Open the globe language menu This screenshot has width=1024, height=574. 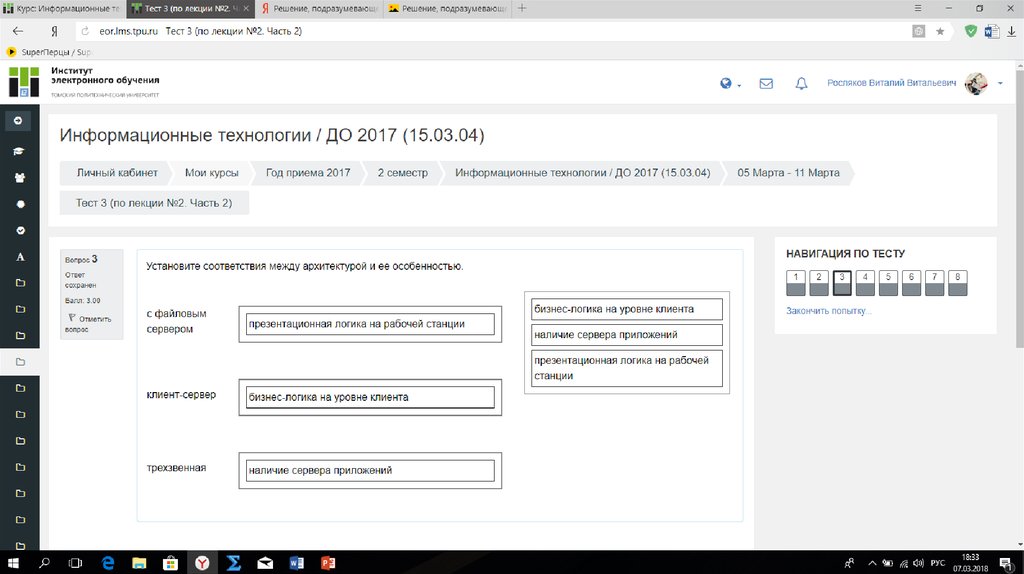(x=729, y=84)
